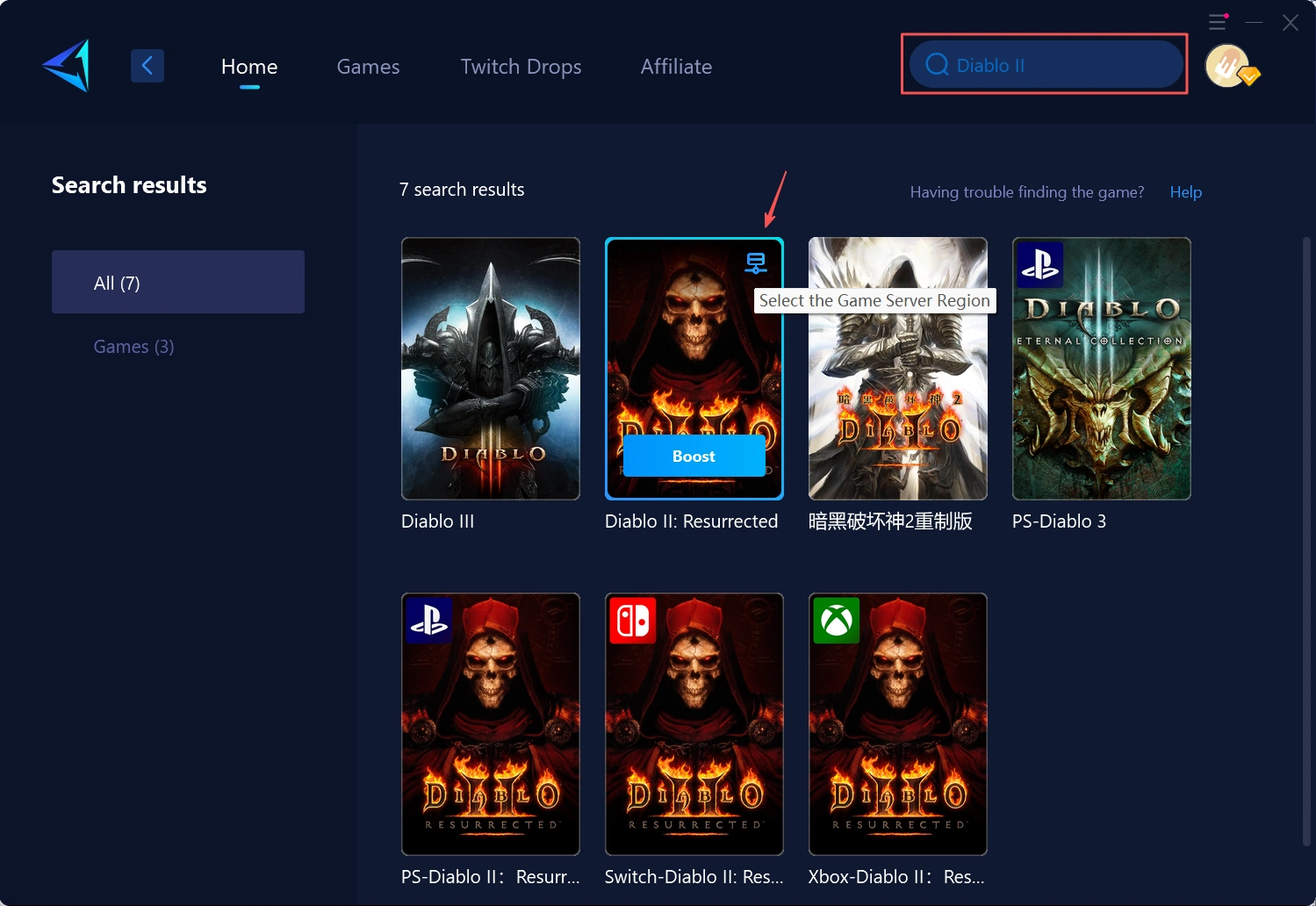Minimize the application window
The image size is (1316, 906).
pyautogui.click(x=1254, y=22)
